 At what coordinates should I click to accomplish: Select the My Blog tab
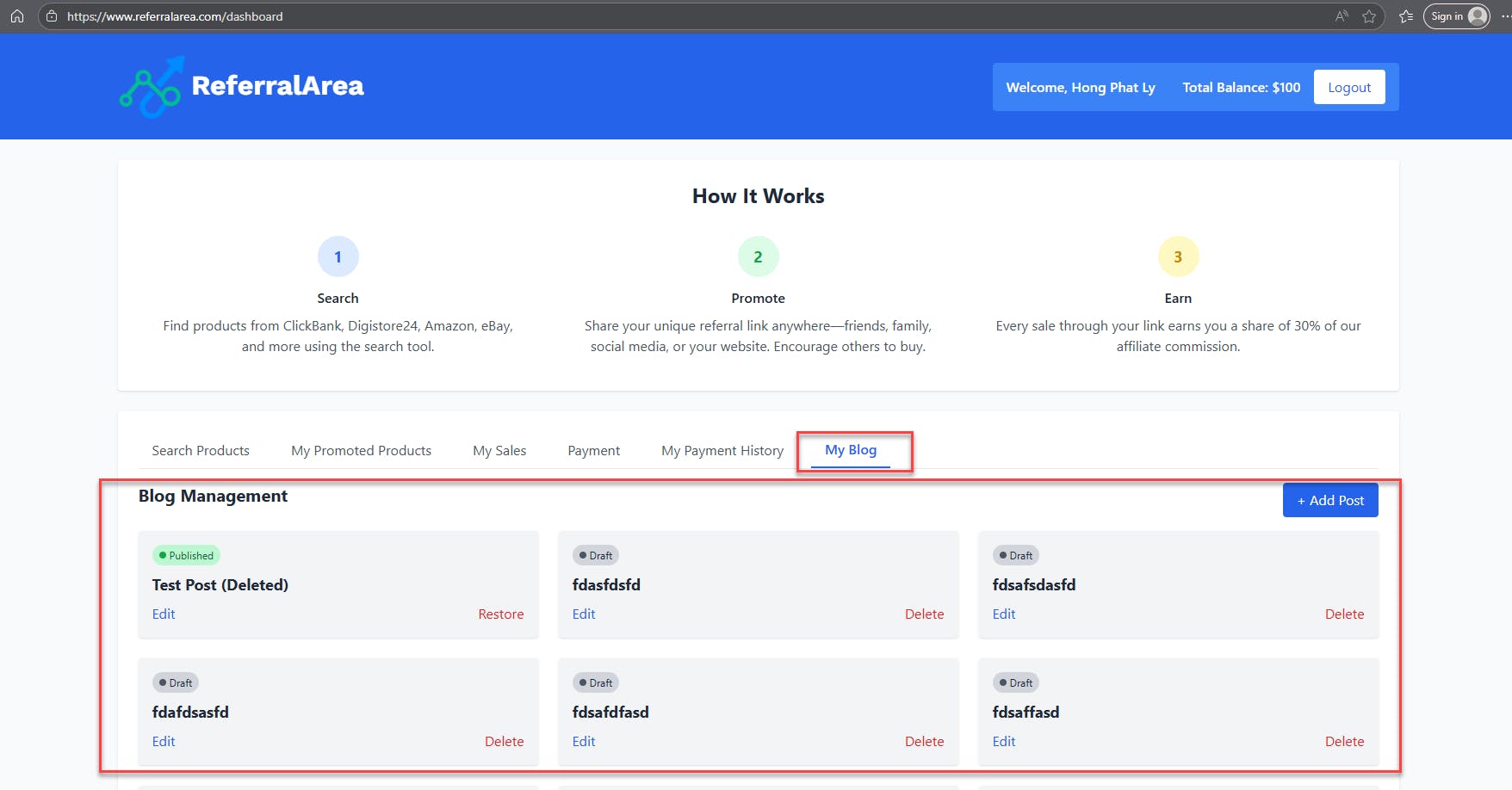851,450
